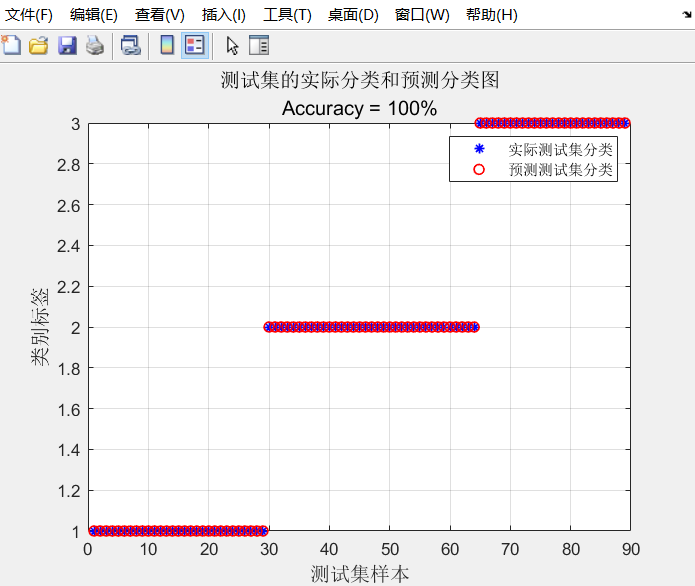
Task: Select the Edit Plot arrow tool
Action: point(232,46)
